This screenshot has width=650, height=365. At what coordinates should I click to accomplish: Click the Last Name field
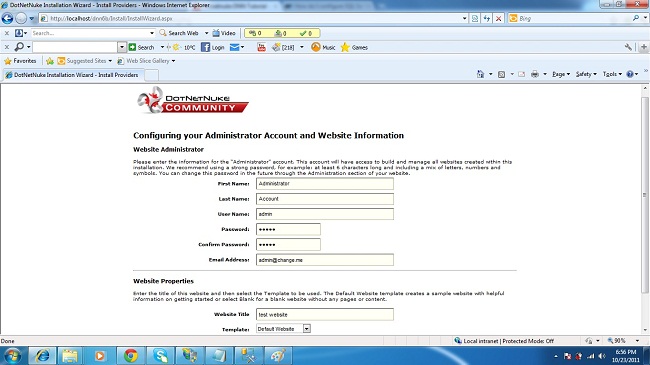pos(325,199)
